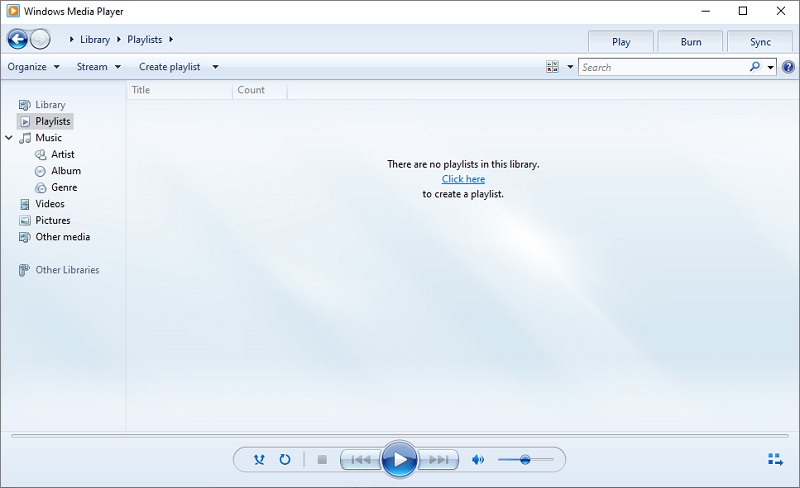Mute the sound with speaker icon

click(478, 460)
